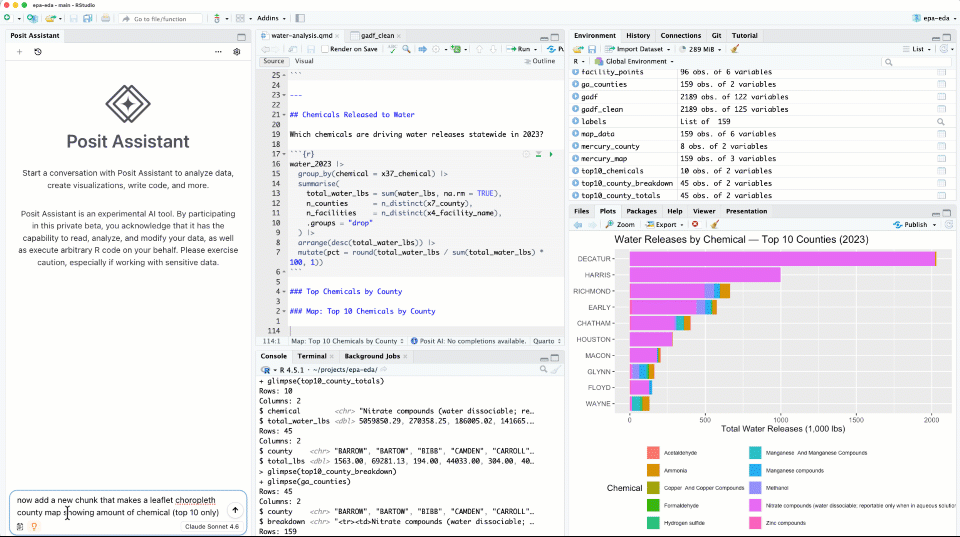This screenshot has width=960, height=537.
Task: Toggle the sidebar layout icon next to Addins
Action: 300,18
